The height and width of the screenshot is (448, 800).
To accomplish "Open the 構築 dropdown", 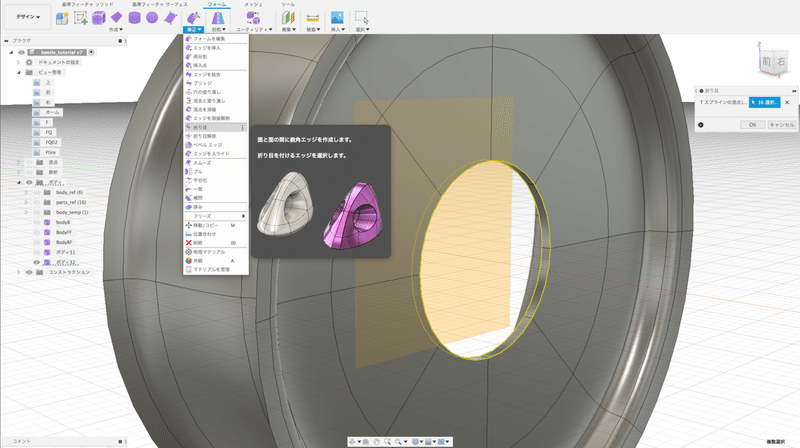I will pos(289,30).
